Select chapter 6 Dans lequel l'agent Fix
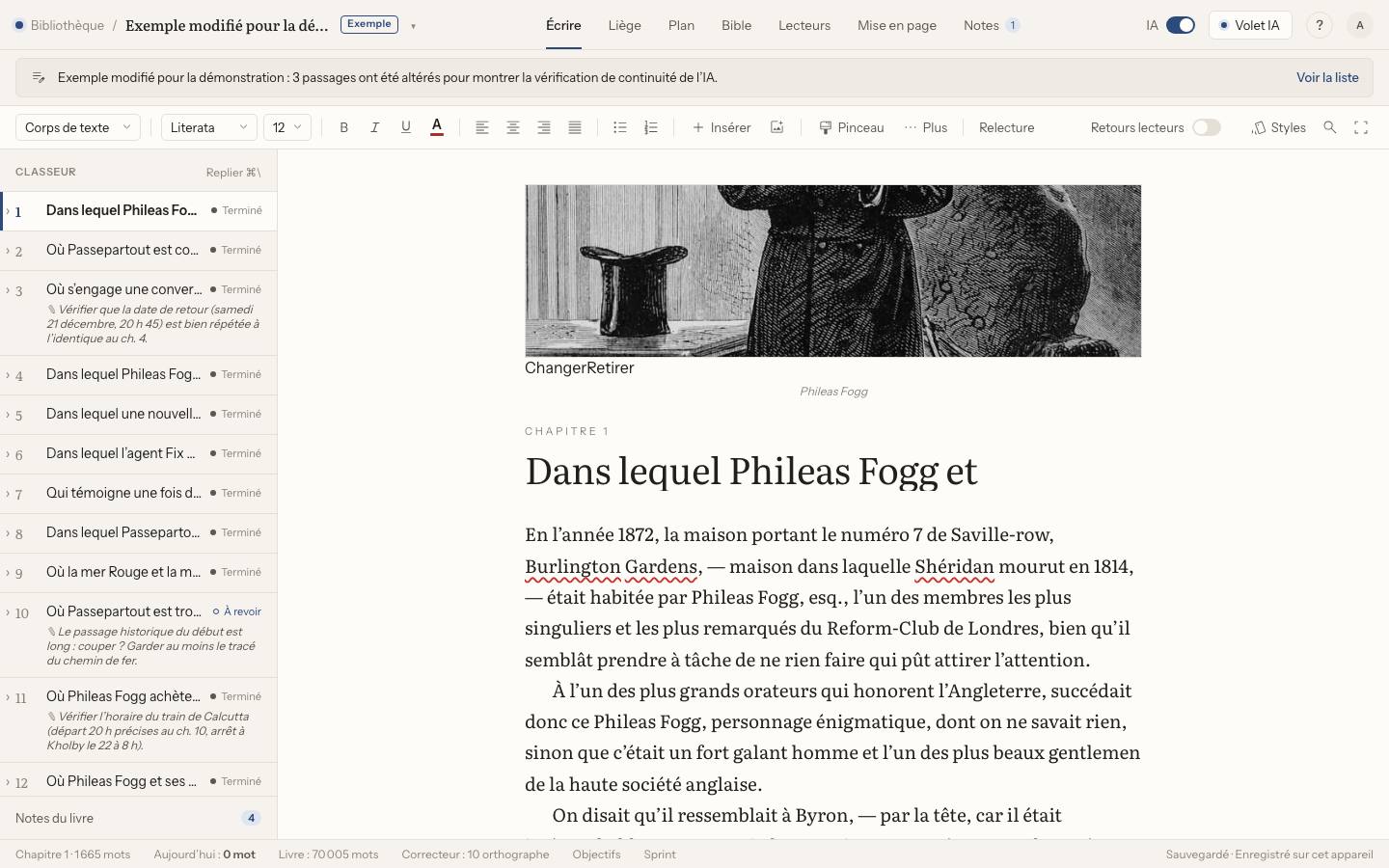1389x868 pixels. coord(139,453)
